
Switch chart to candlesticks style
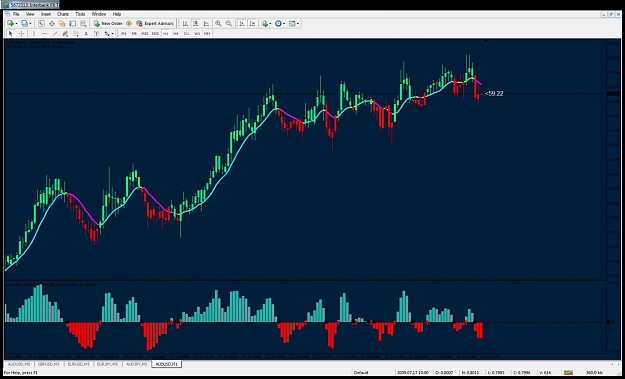click(x=196, y=24)
